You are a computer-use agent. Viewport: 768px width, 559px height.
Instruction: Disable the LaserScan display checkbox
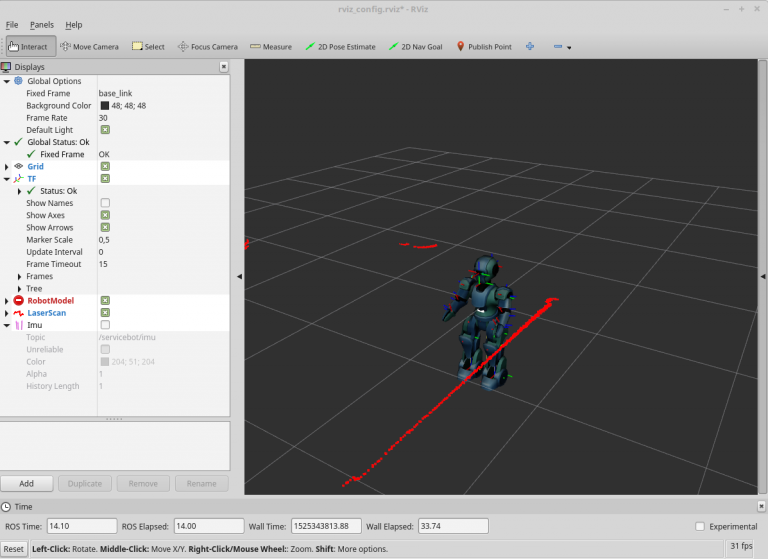tap(105, 313)
